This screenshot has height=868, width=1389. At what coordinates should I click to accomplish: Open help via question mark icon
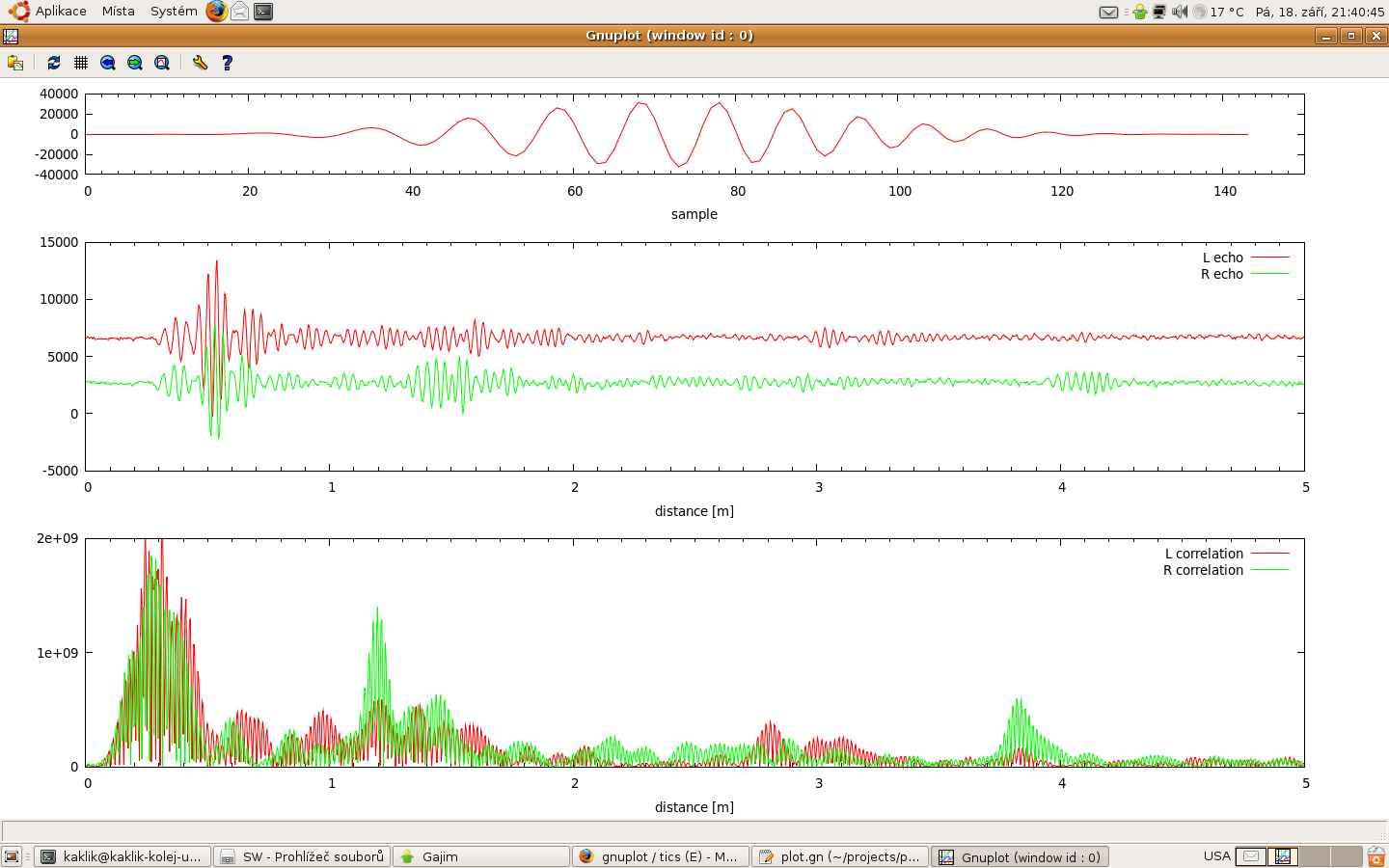pyautogui.click(x=228, y=63)
